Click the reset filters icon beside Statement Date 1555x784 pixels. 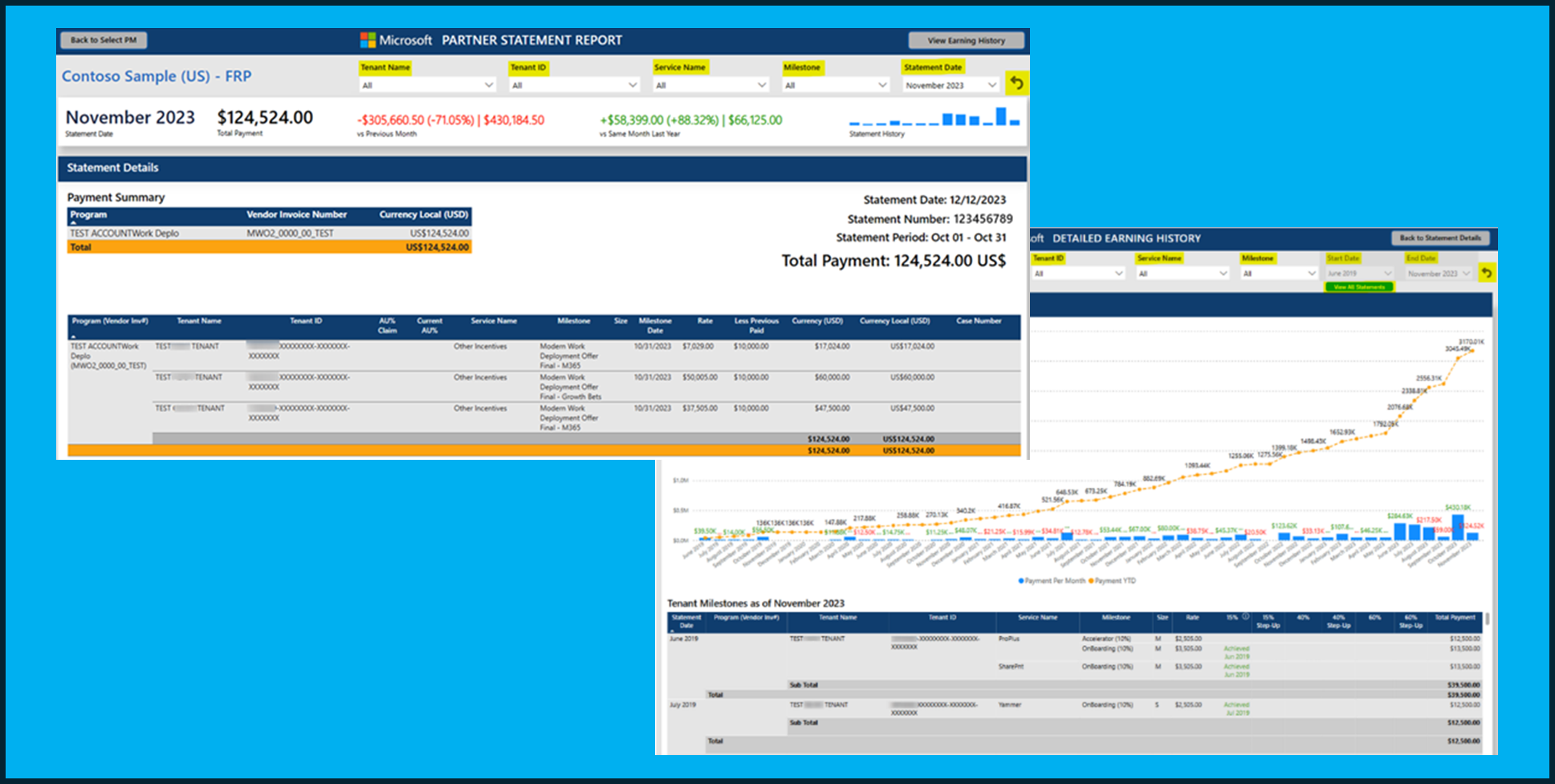pyautogui.click(x=1018, y=83)
